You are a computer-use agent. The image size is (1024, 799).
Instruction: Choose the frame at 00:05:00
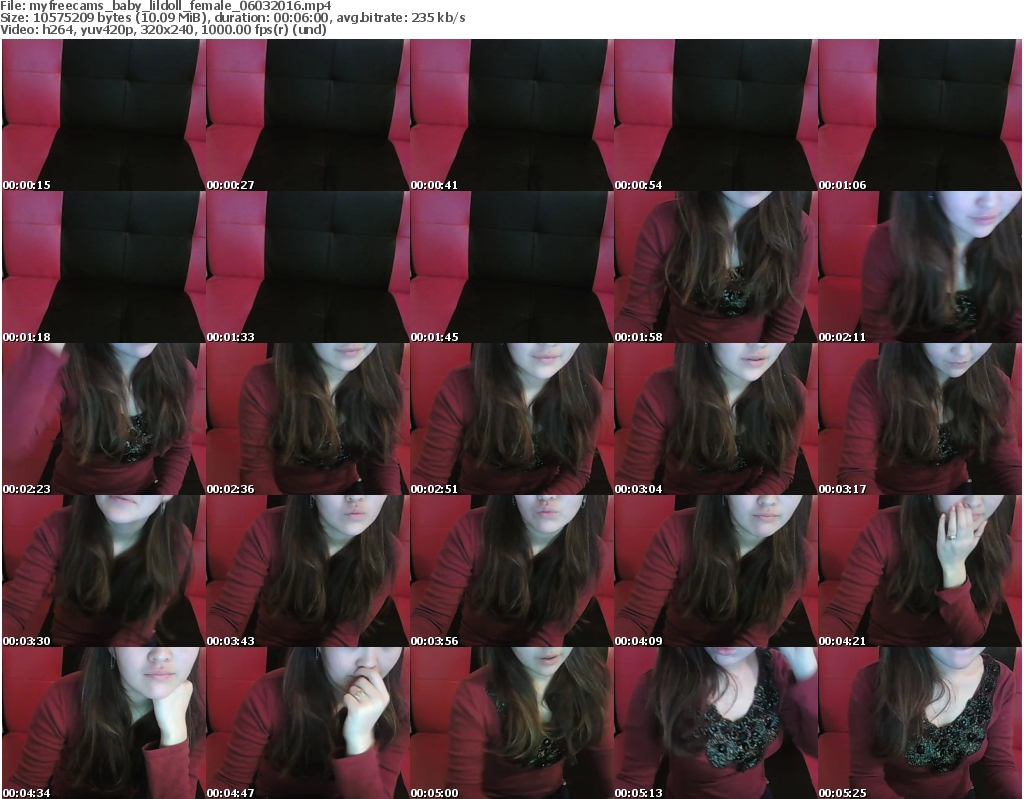(511, 722)
